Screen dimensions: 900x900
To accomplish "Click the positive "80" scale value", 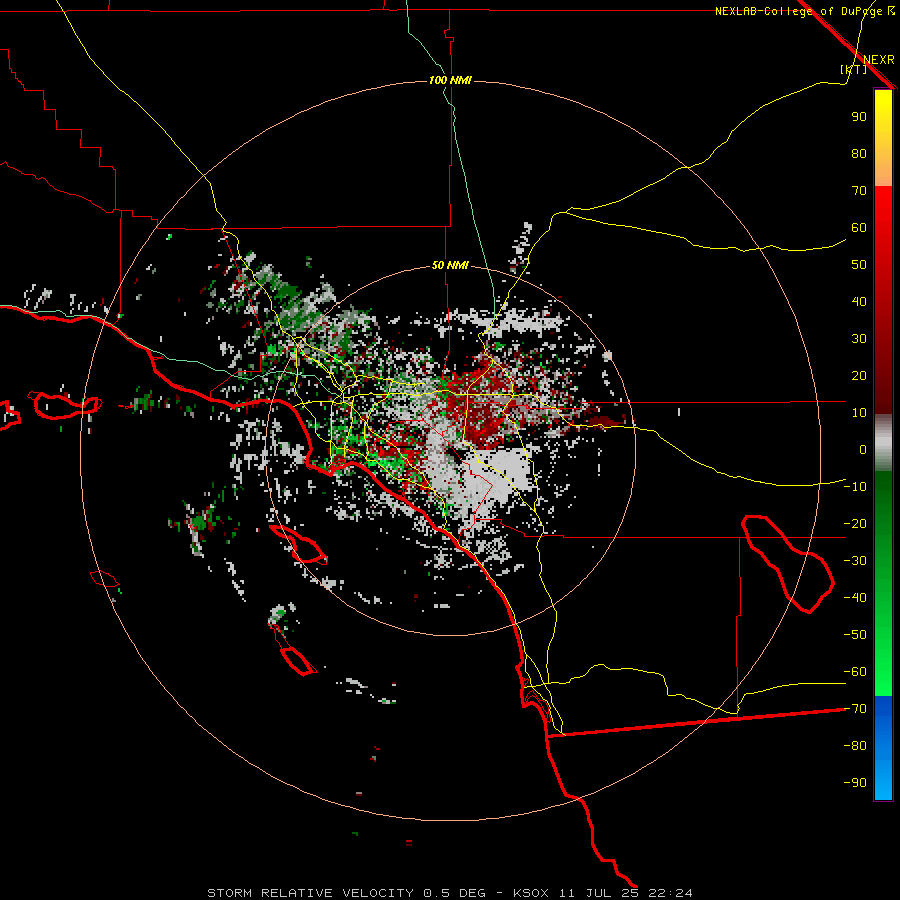I will (859, 154).
